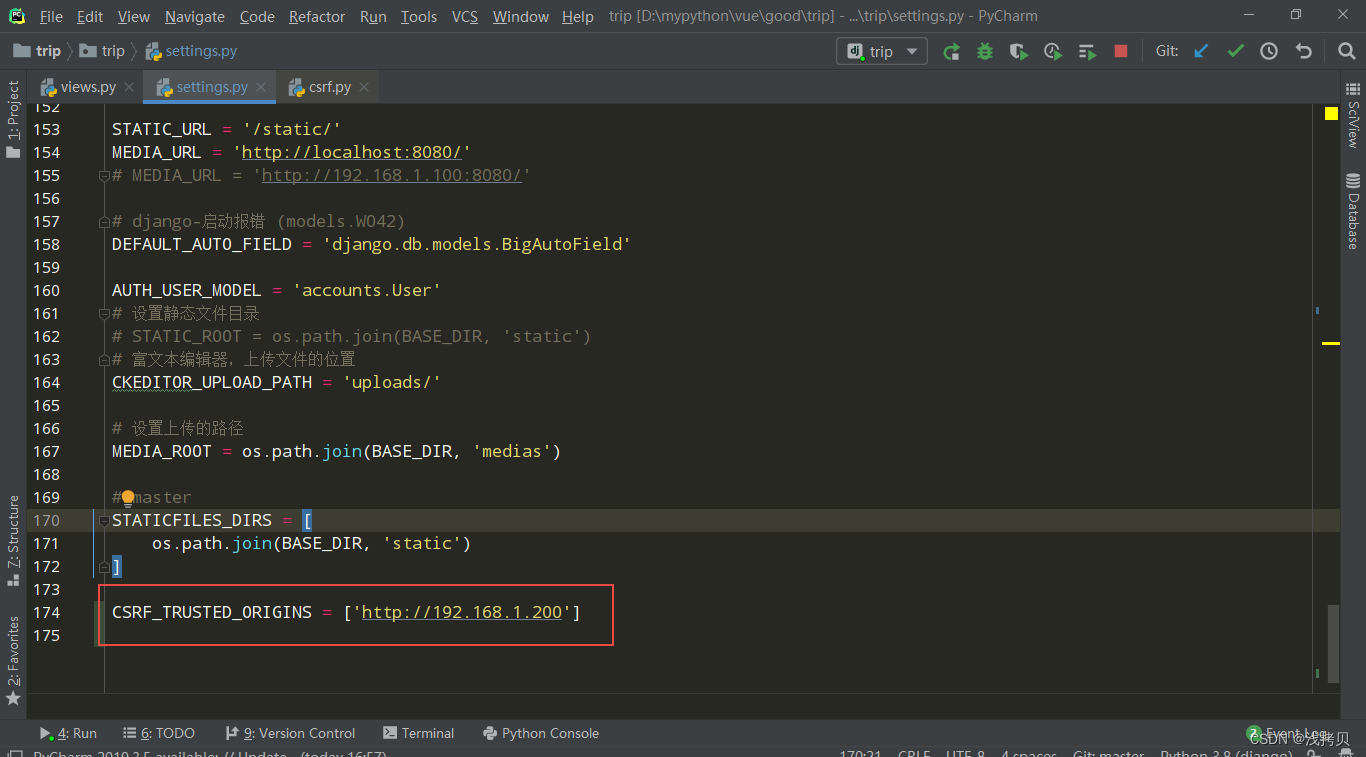
Task: Collapse STATICFILES_DIRS list at line 170
Action: 103,521
